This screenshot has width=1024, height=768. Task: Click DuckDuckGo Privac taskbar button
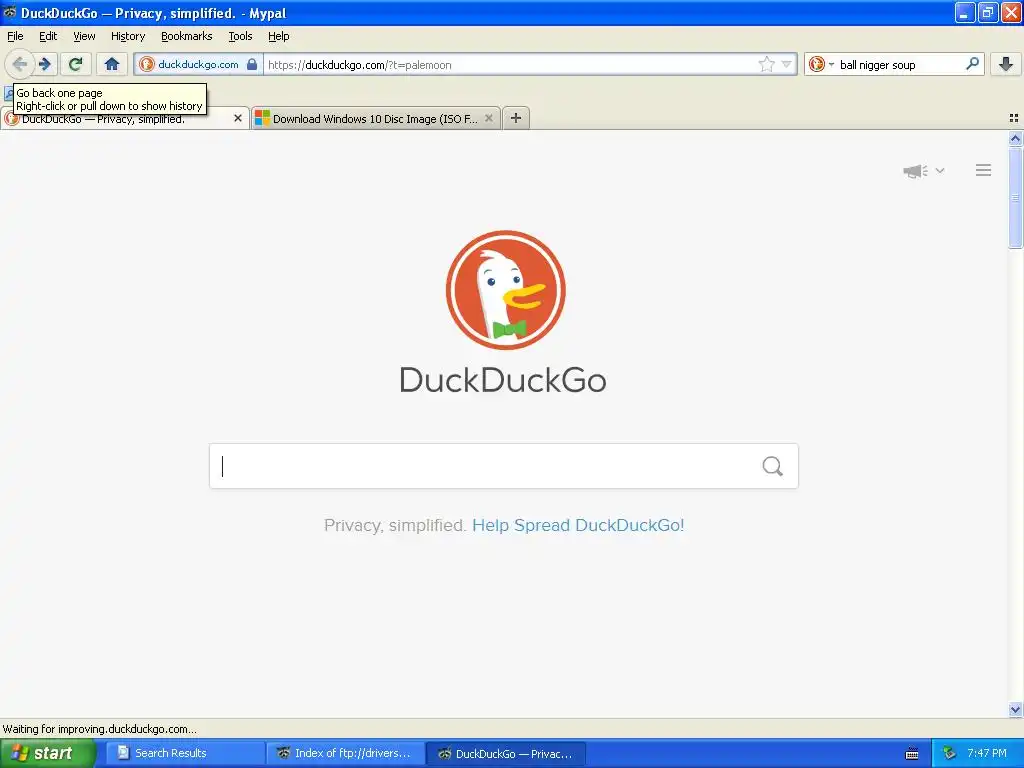(x=505, y=753)
